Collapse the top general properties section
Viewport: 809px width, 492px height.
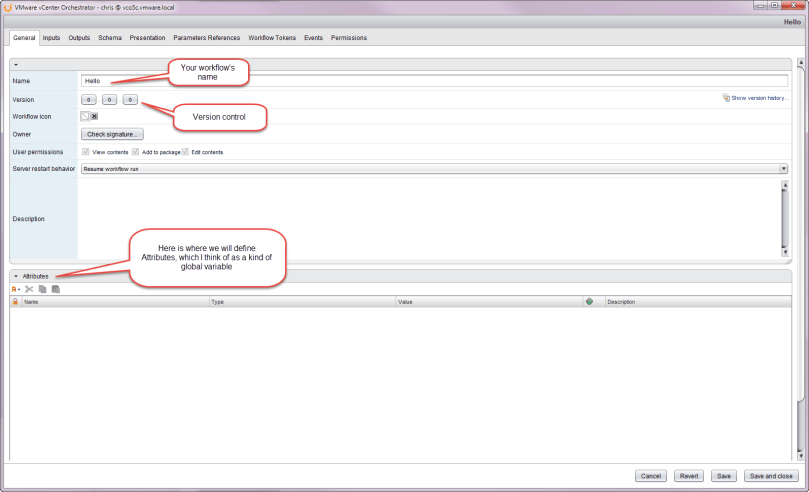[x=16, y=64]
